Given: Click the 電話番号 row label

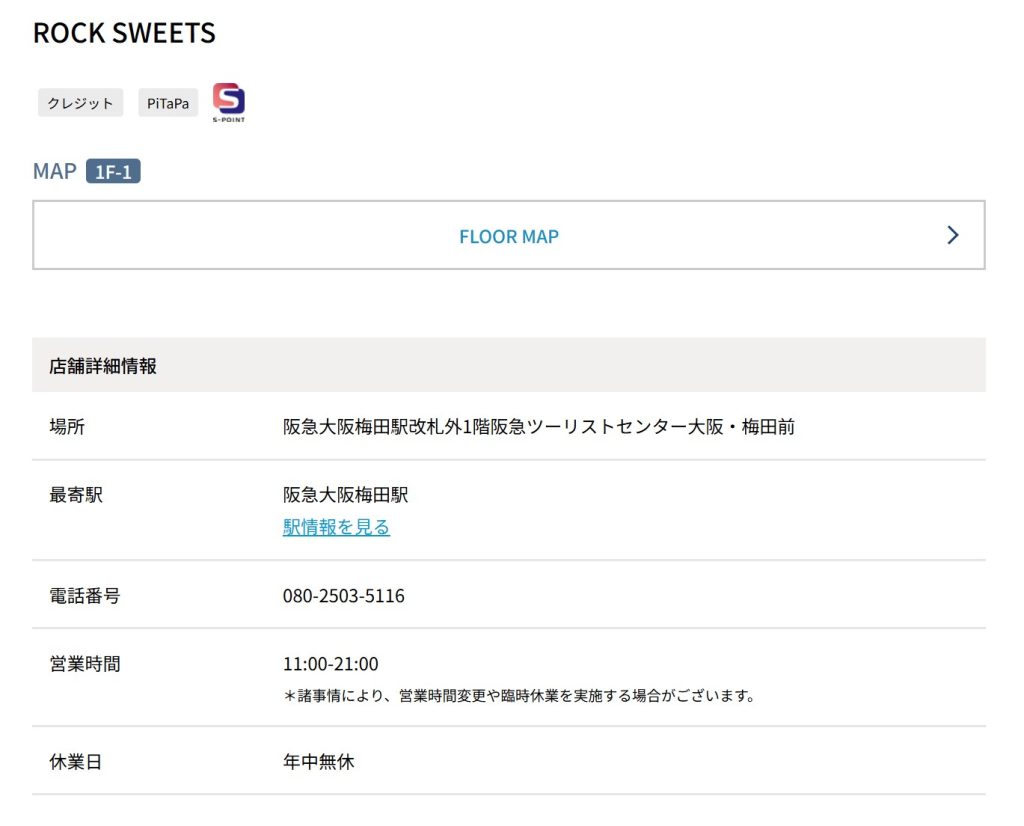Looking at the screenshot, I should pos(85,596).
